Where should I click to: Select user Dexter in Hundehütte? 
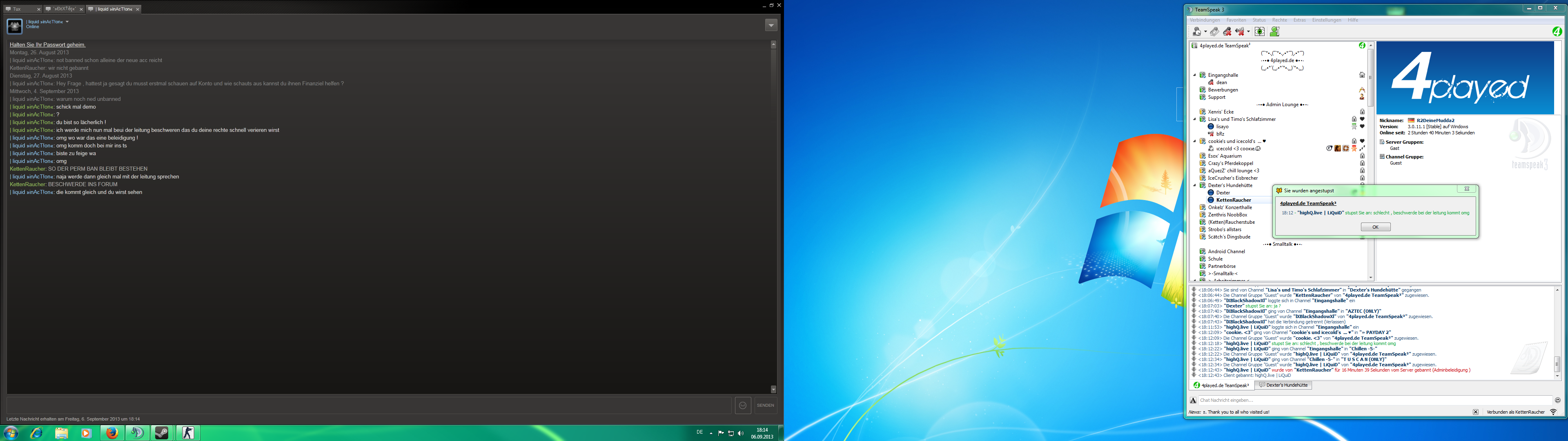click(x=1223, y=192)
